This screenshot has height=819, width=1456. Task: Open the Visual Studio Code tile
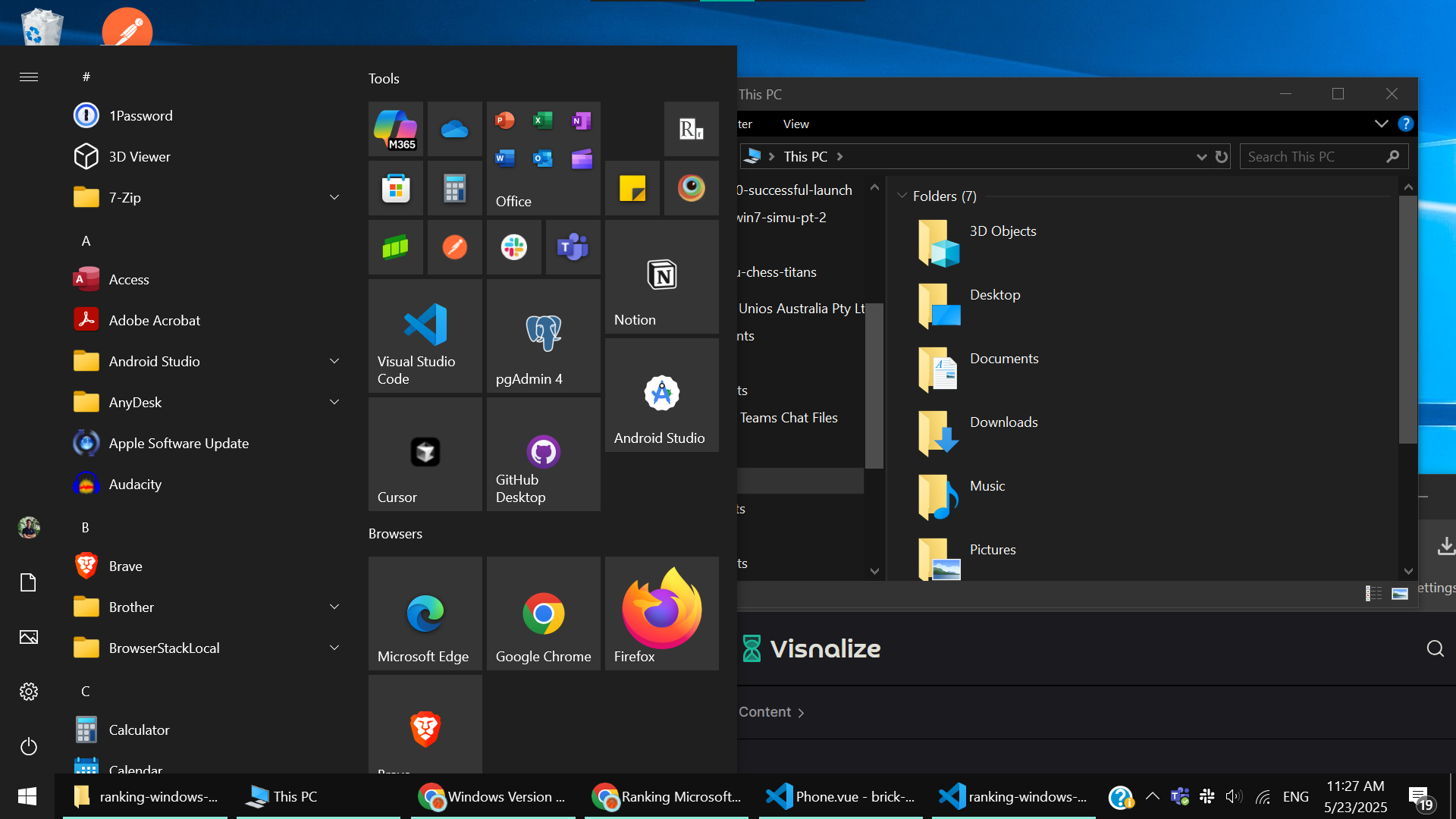(425, 336)
